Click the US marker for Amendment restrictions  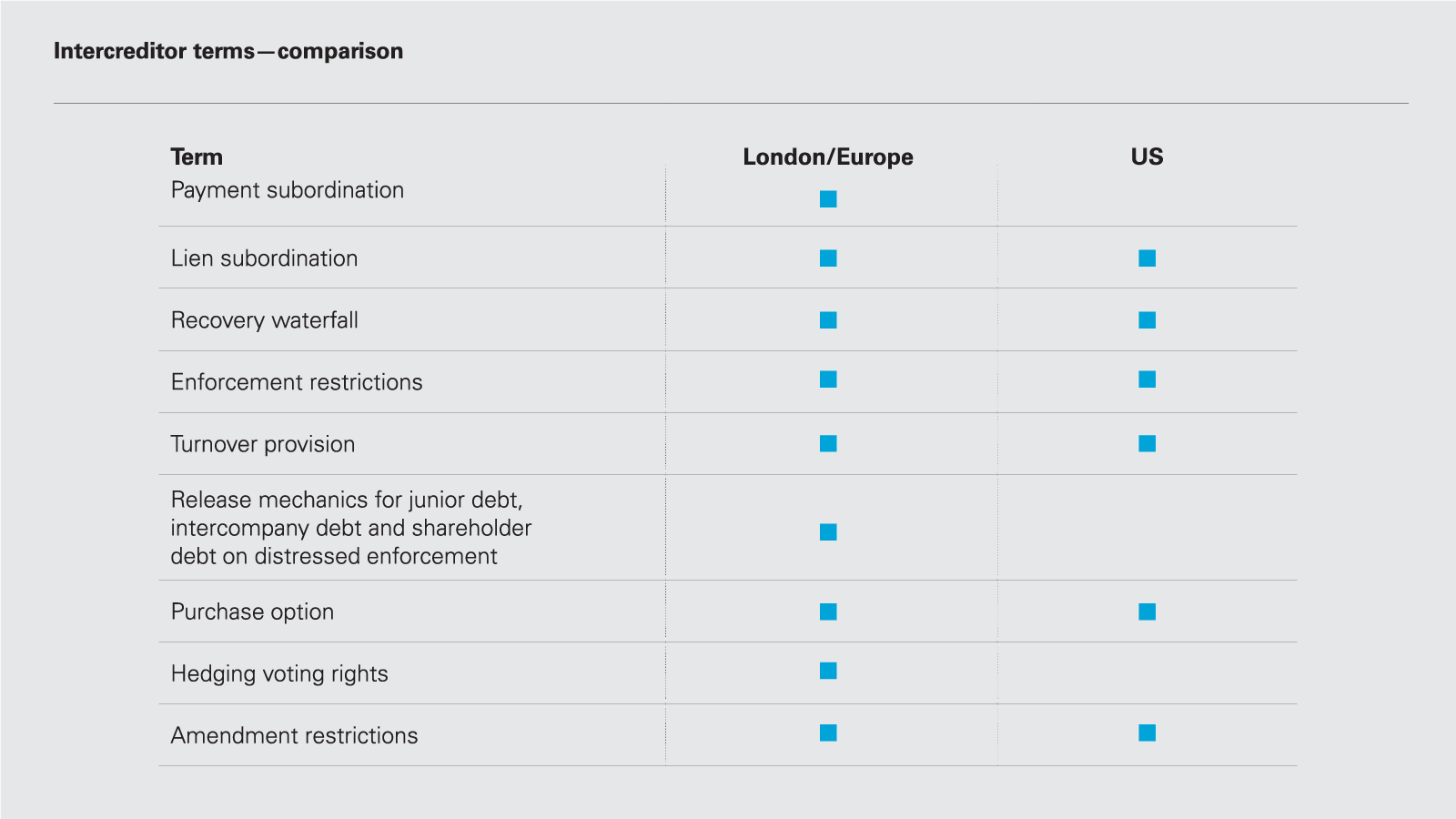[1147, 733]
